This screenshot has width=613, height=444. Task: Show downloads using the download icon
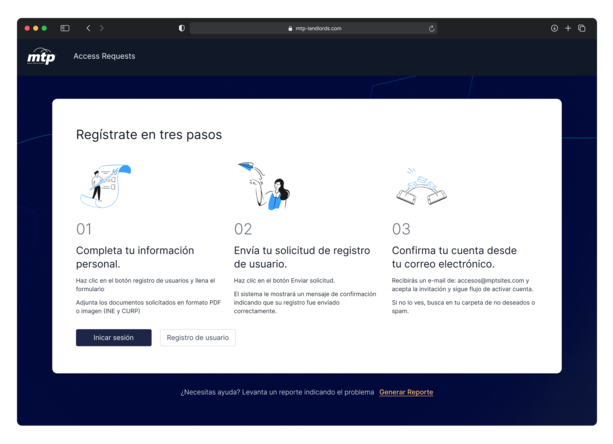pyautogui.click(x=554, y=28)
